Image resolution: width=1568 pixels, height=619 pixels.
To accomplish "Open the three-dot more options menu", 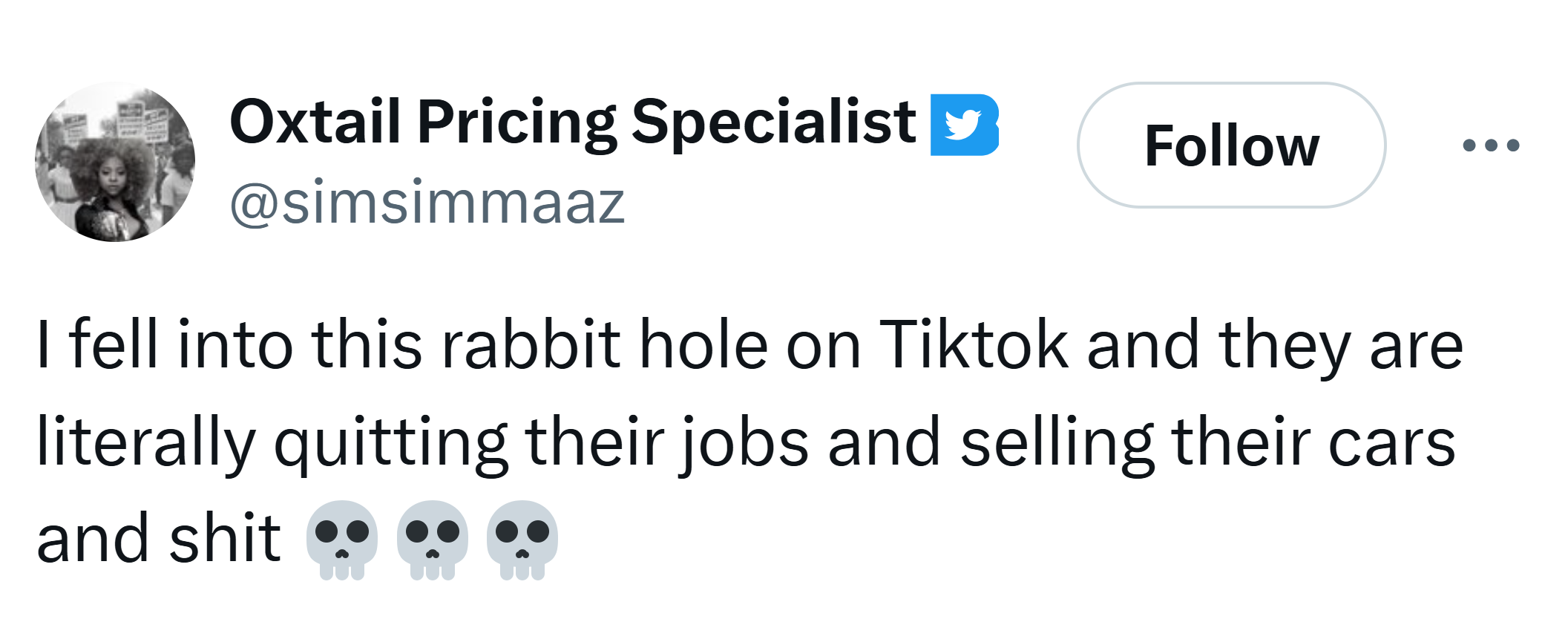I will point(1490,145).
